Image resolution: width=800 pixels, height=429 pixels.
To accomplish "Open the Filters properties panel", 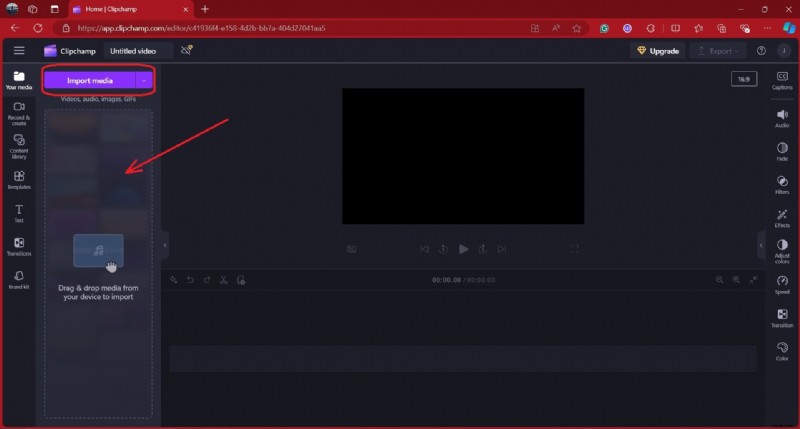I will click(x=782, y=185).
